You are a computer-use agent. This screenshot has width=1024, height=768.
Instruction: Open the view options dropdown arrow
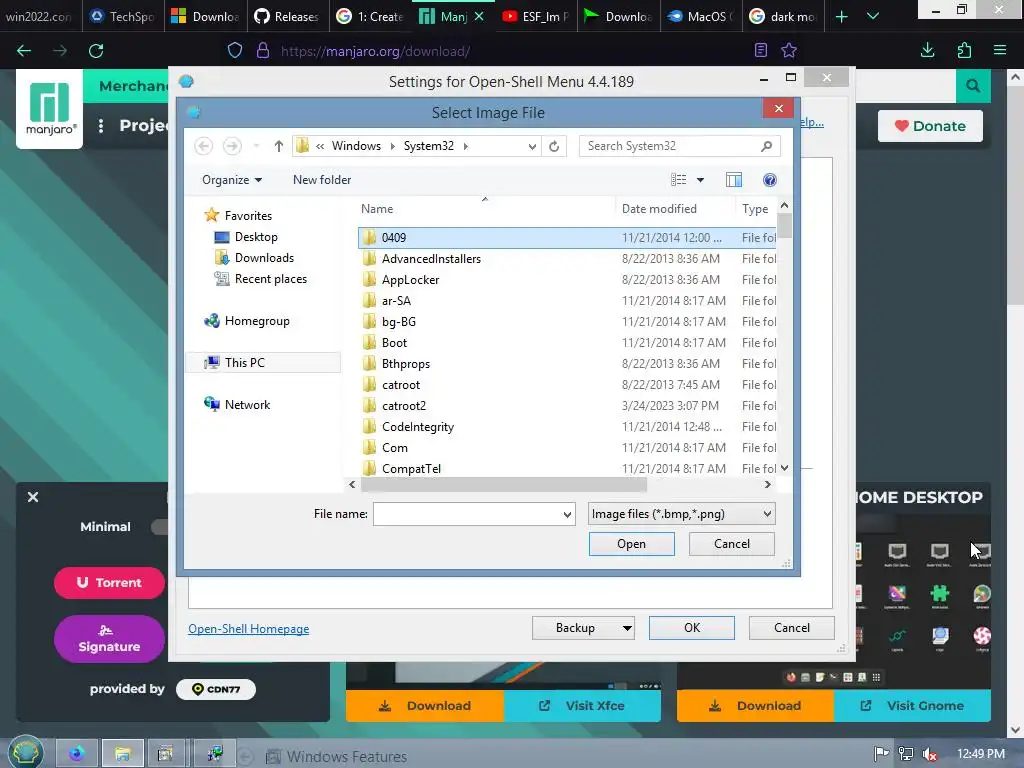click(x=700, y=180)
